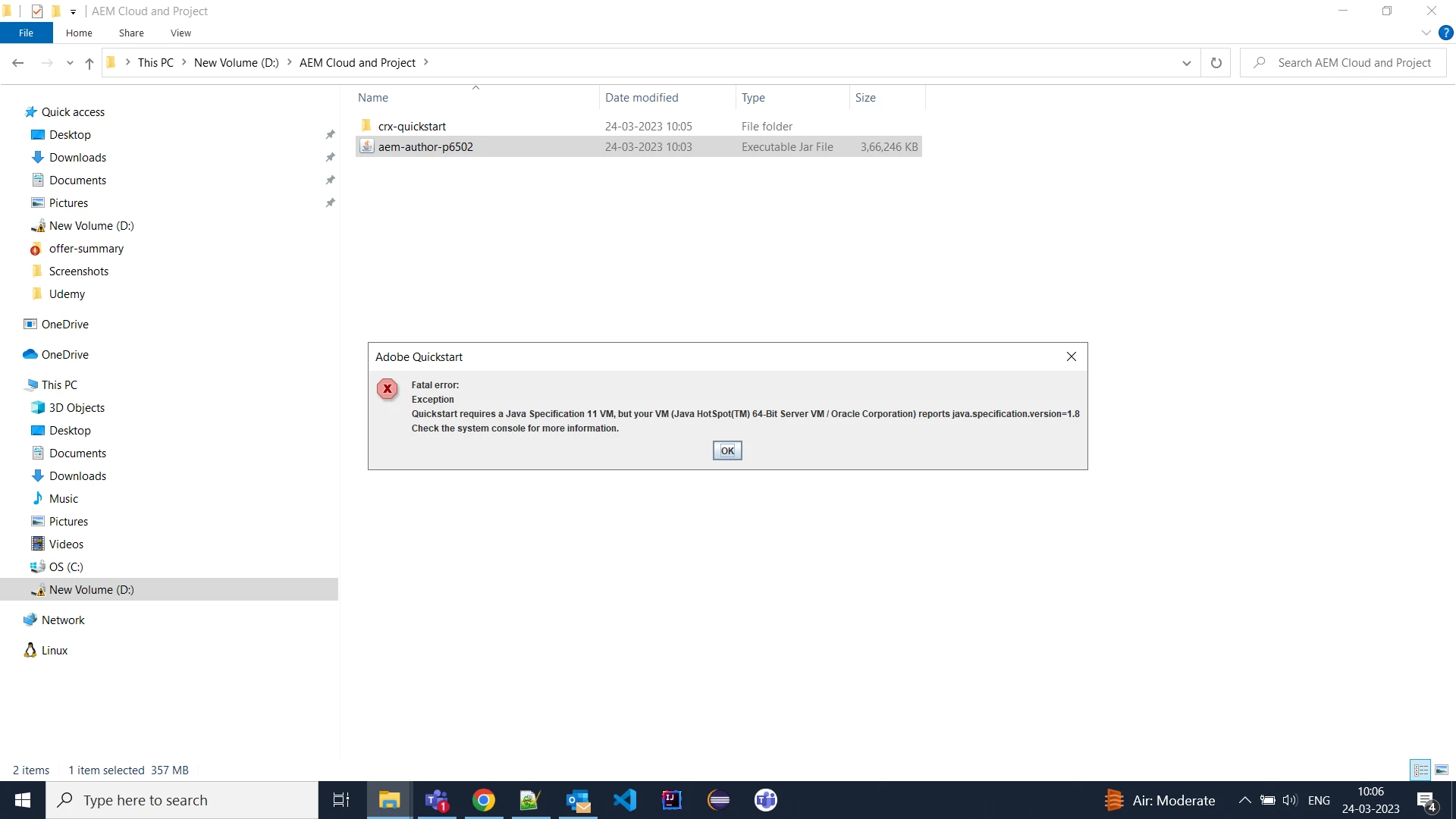This screenshot has width=1456, height=819.
Task: Switch to details view in status bar
Action: point(1420,770)
